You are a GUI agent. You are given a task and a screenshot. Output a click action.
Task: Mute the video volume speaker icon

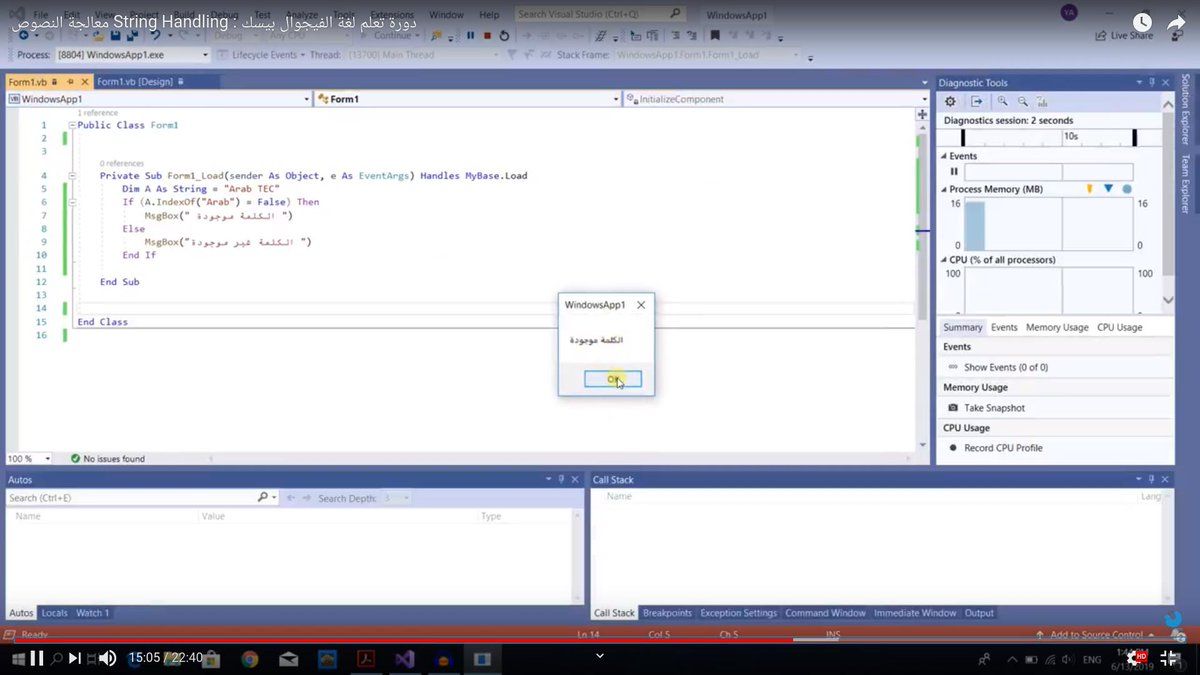coord(107,657)
